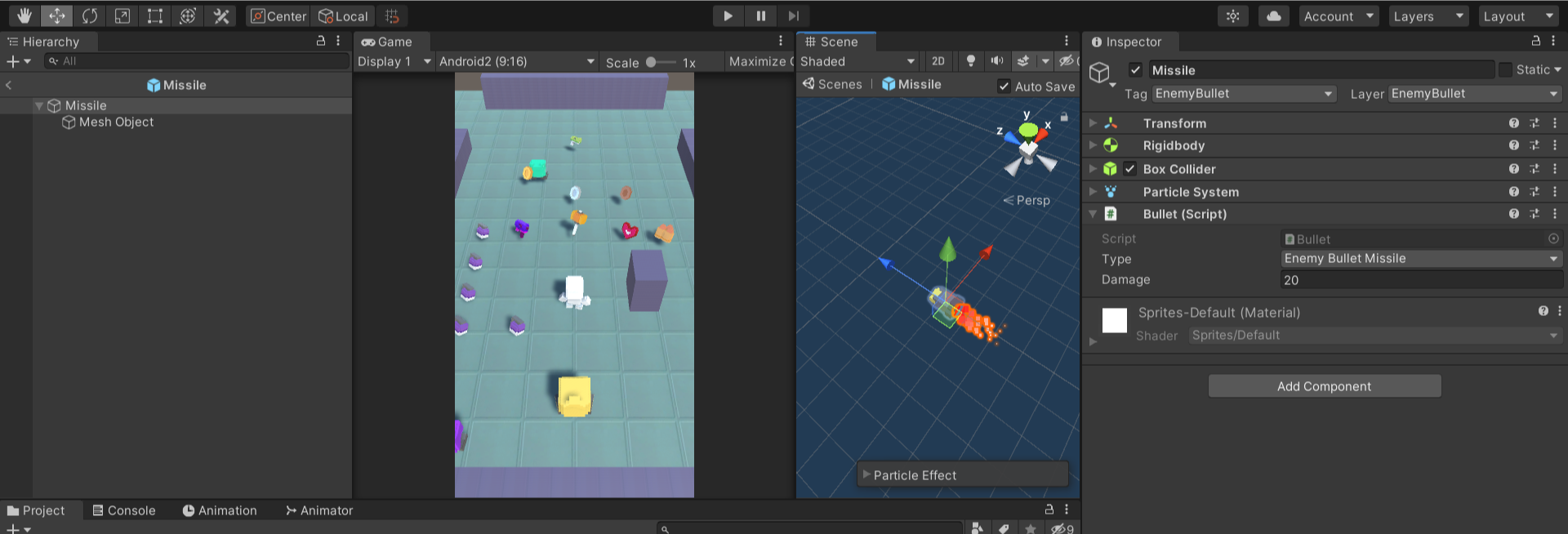
Task: Go back from Missile prefab
Action: (x=9, y=85)
